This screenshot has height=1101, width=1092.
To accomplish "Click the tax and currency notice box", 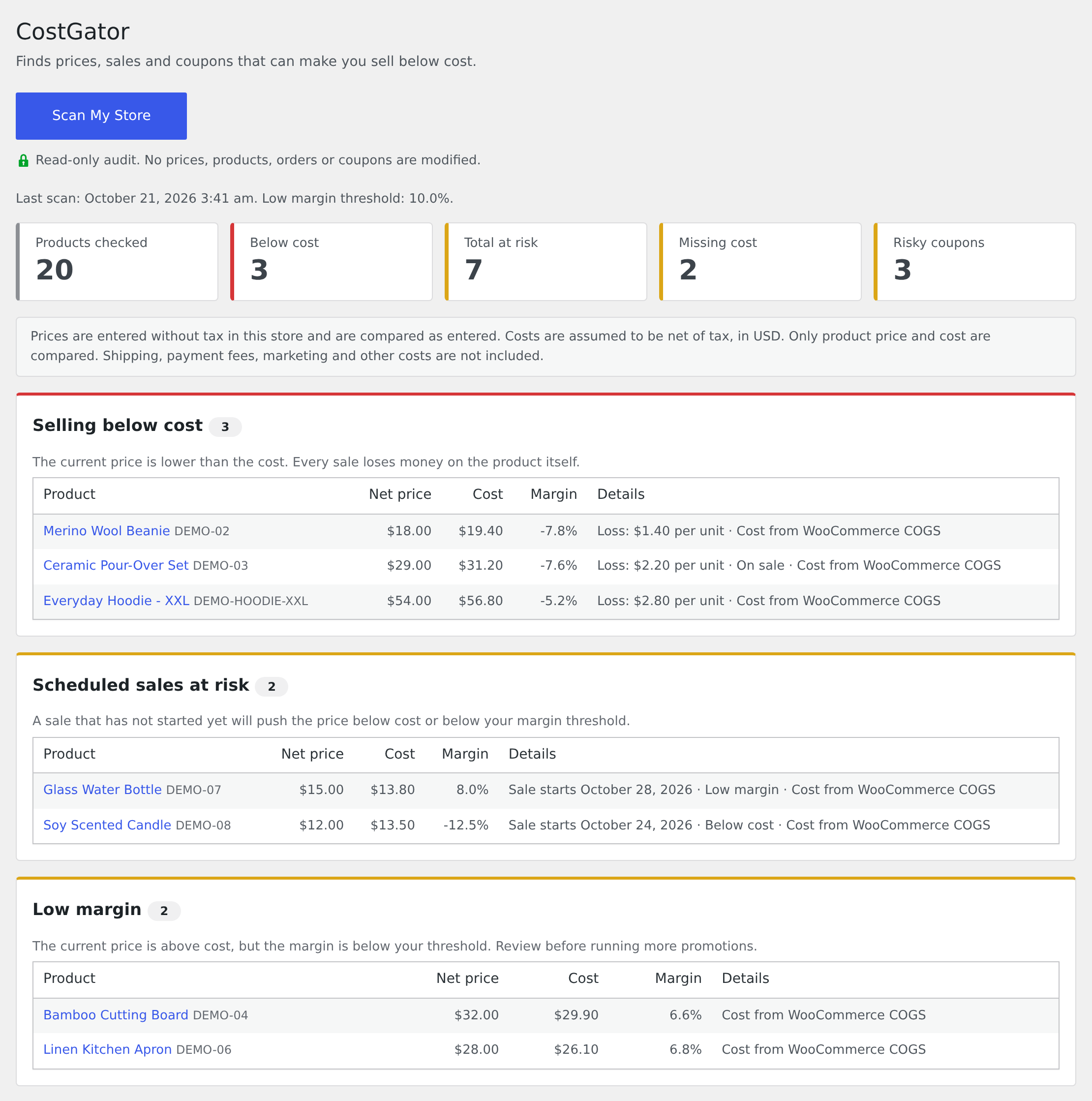I will click(x=546, y=346).
